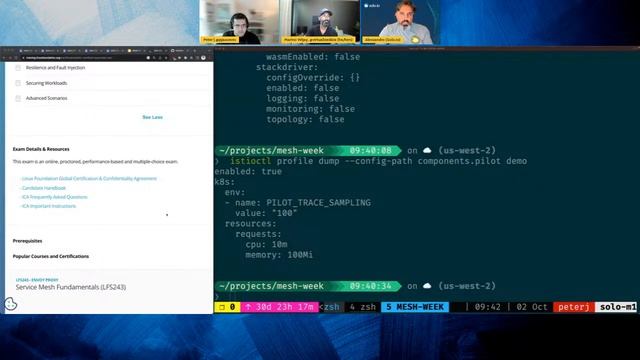Click the ~/projects/mesh-week path at 09:40:08 prompt
Screen dimensions: 640x360
coord(271,151)
